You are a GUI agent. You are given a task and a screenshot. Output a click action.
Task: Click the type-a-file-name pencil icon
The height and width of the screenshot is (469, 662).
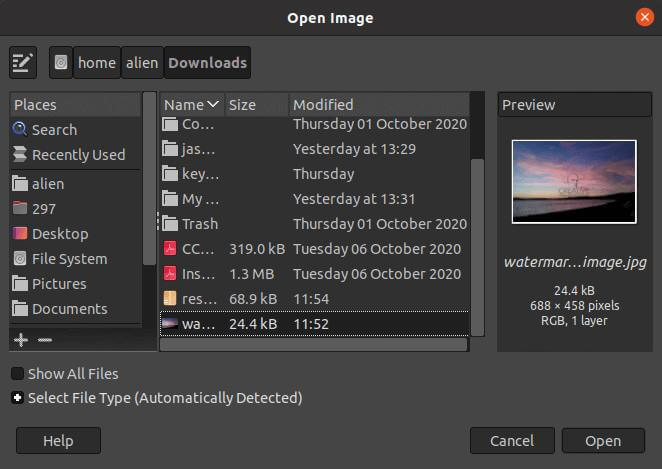click(x=23, y=63)
